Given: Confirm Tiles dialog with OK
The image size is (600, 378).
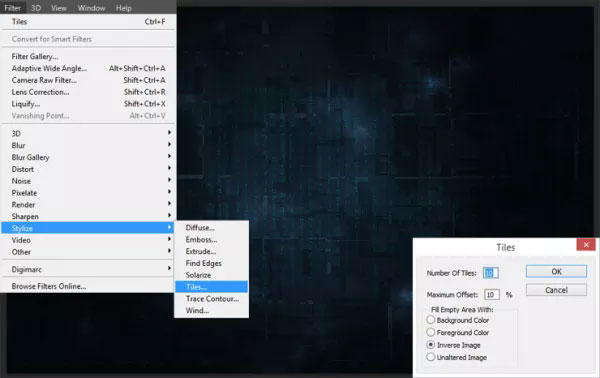Looking at the screenshot, I should click(x=556, y=271).
